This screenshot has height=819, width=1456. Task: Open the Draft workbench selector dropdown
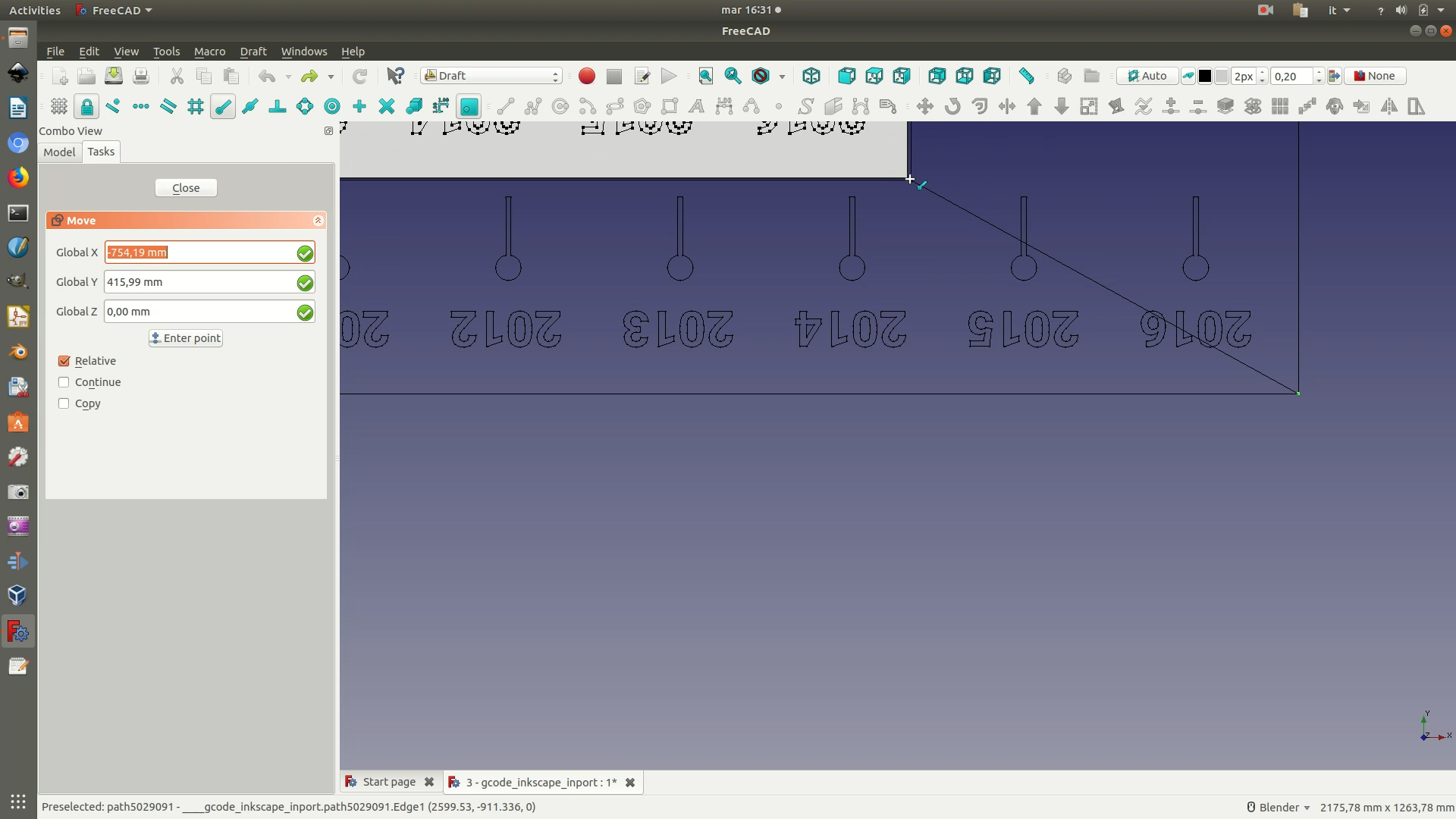(x=492, y=76)
